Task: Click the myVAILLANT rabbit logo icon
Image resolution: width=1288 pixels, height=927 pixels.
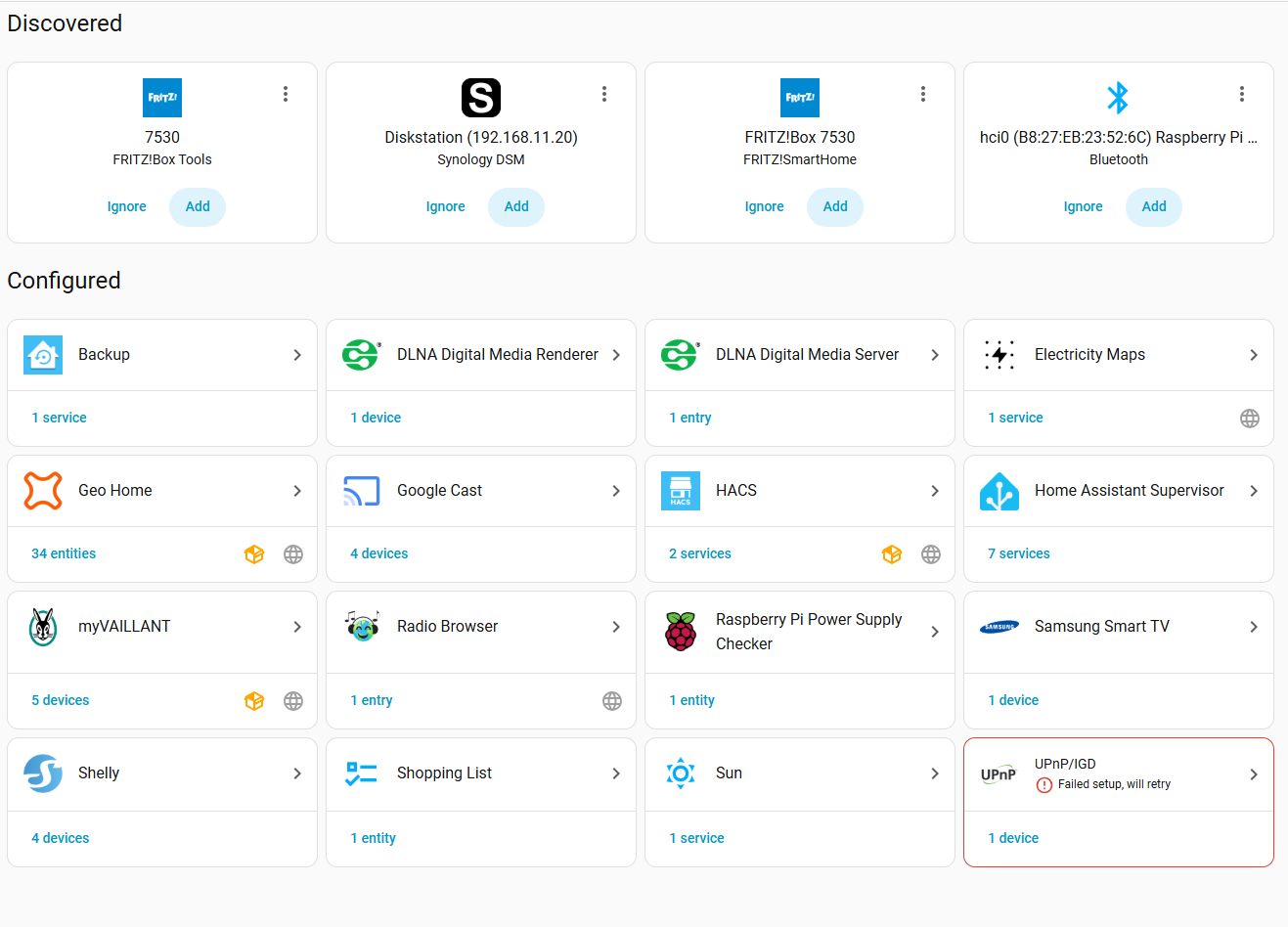Action: pos(43,627)
